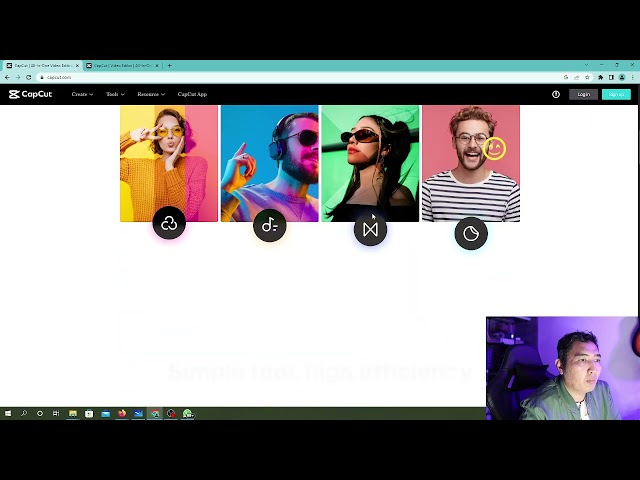Screen dimensions: 640x480
Task: Open Cortana circle on taskbar
Action: click(40, 413)
